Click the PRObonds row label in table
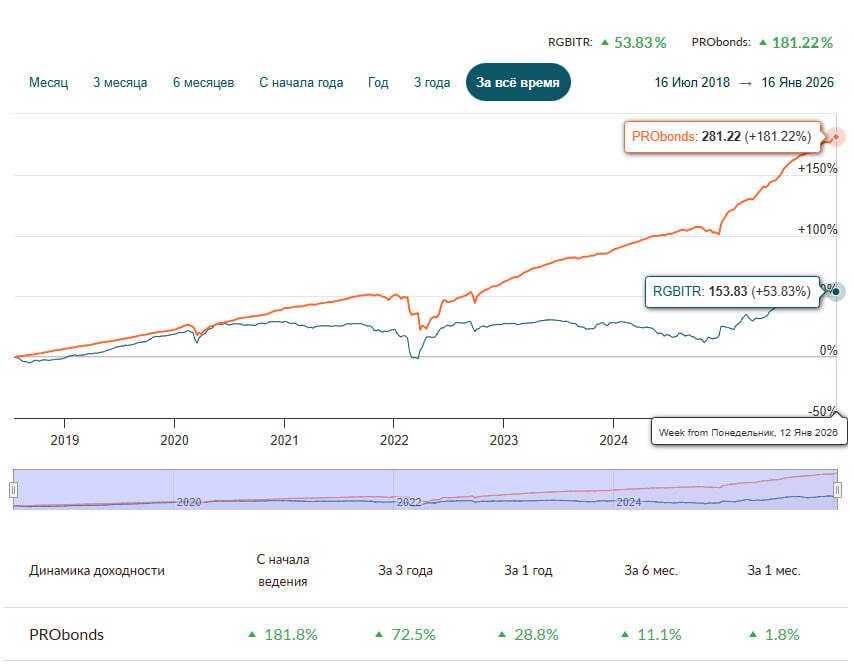The height and width of the screenshot is (669, 854). coord(66,635)
